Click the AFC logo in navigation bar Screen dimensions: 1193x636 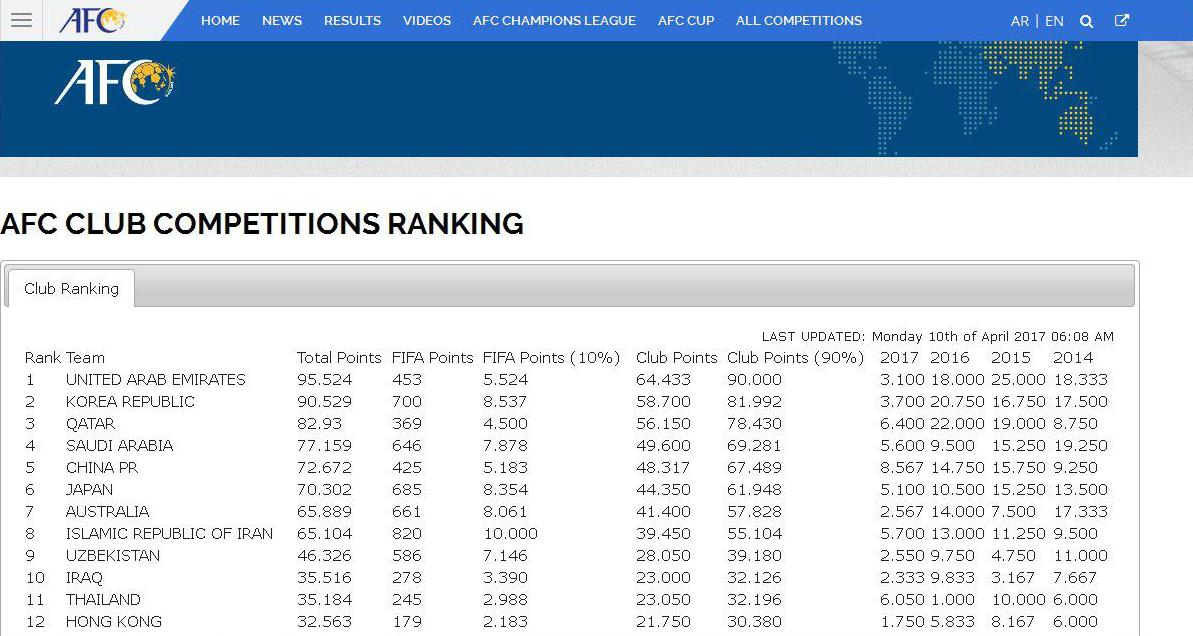coord(93,21)
